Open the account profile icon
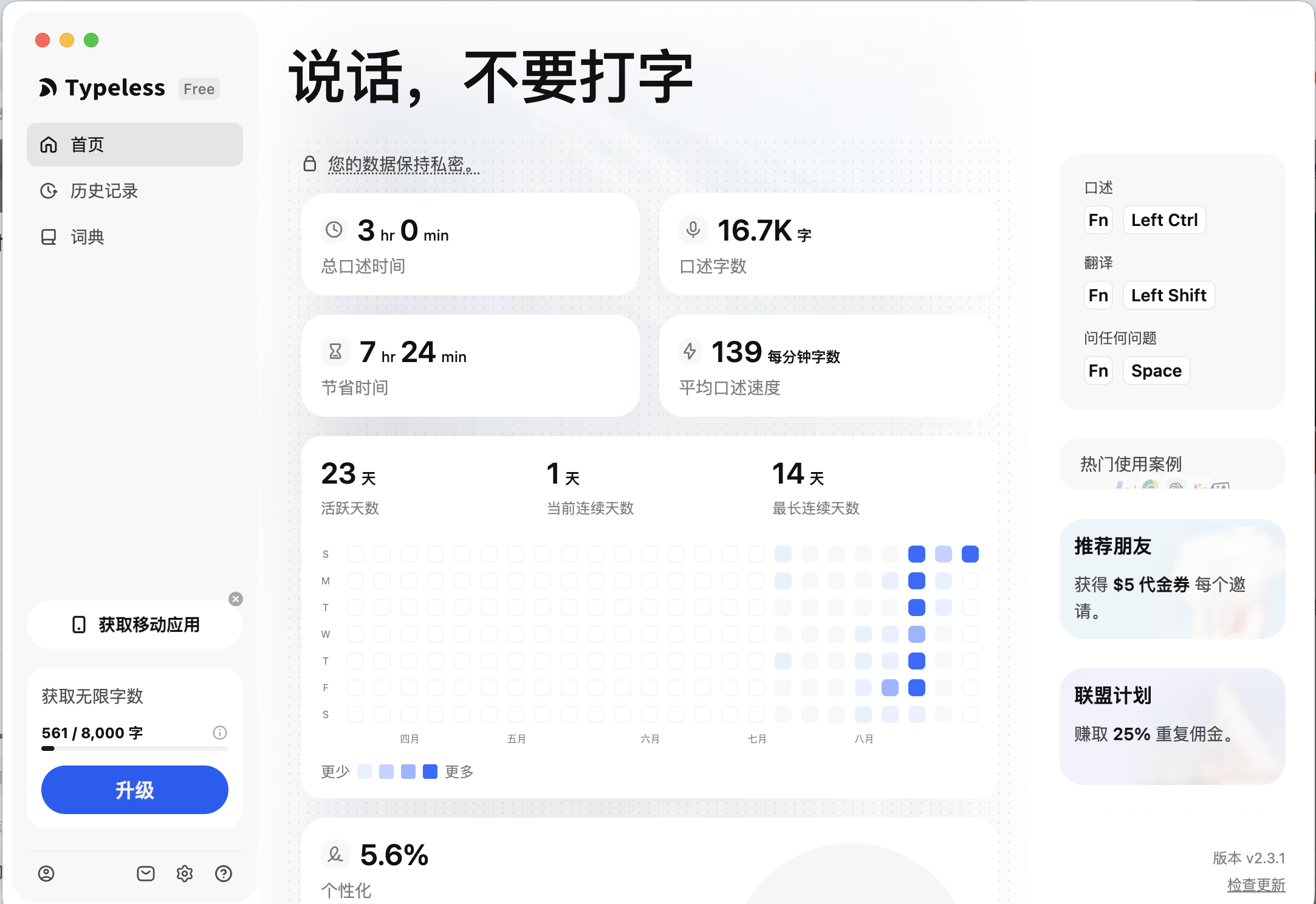Viewport: 1316px width, 904px height. 46,874
